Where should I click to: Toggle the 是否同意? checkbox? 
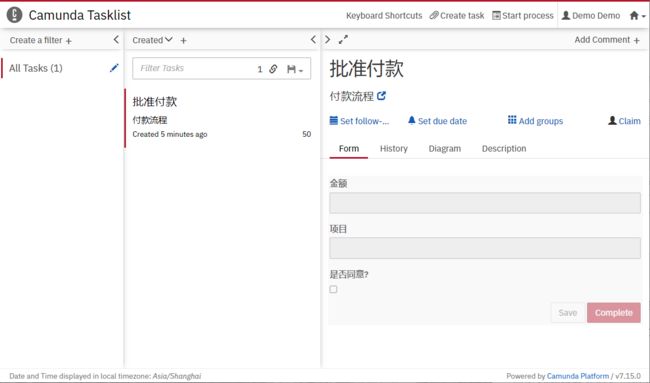pos(333,289)
